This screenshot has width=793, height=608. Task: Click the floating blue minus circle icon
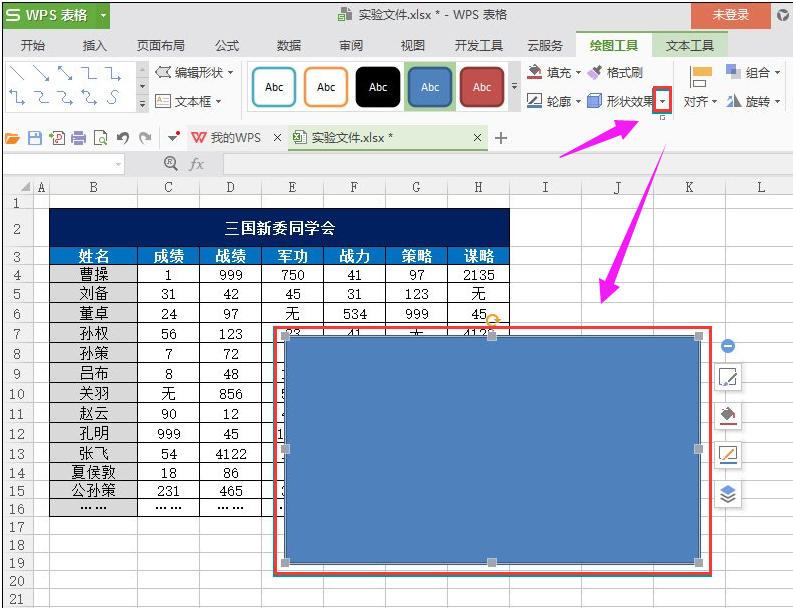[x=728, y=346]
